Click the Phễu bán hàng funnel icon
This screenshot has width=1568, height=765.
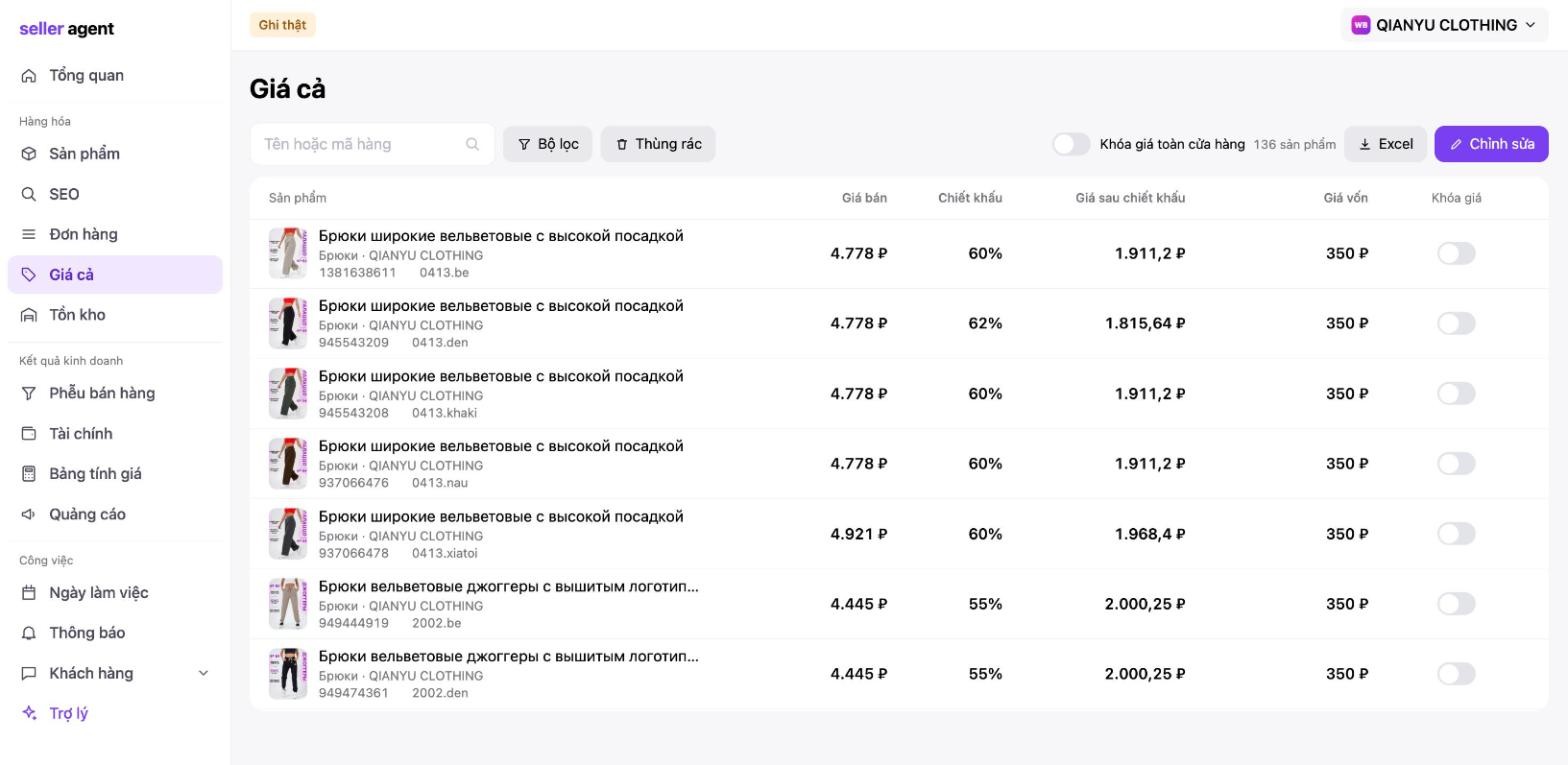29,393
